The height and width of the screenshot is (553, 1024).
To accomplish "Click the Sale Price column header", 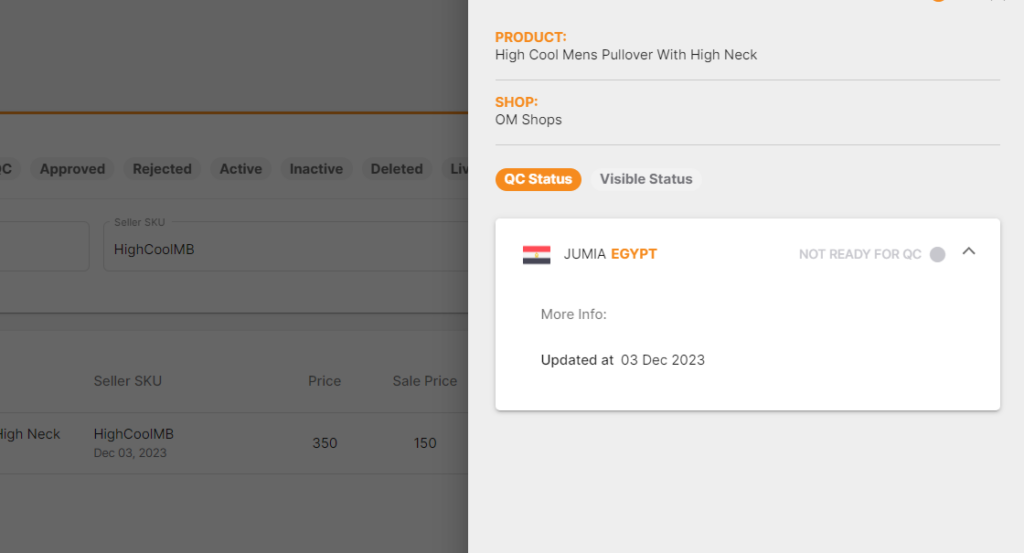I will 424,381.
